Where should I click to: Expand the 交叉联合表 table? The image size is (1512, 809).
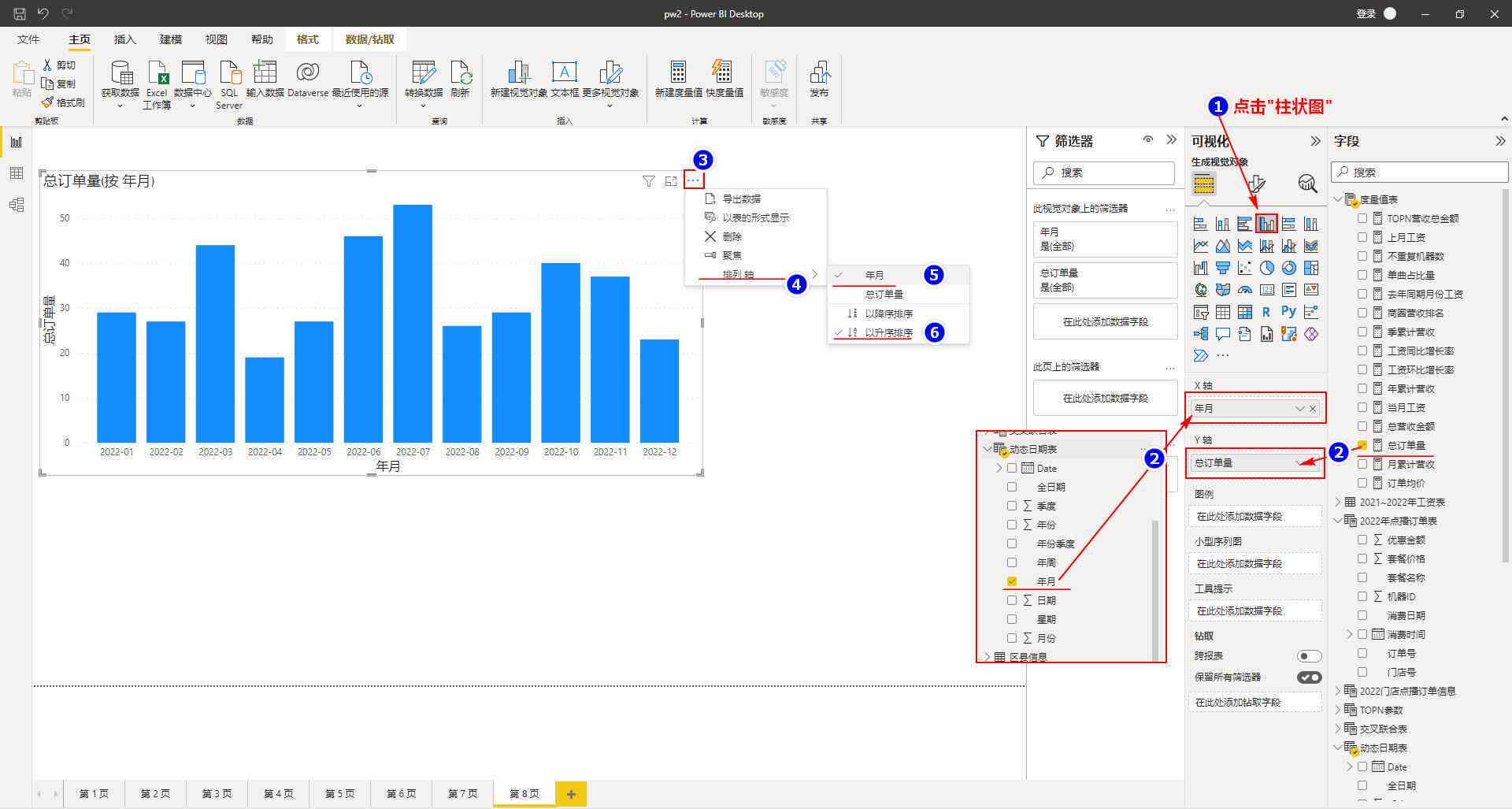tap(1338, 729)
